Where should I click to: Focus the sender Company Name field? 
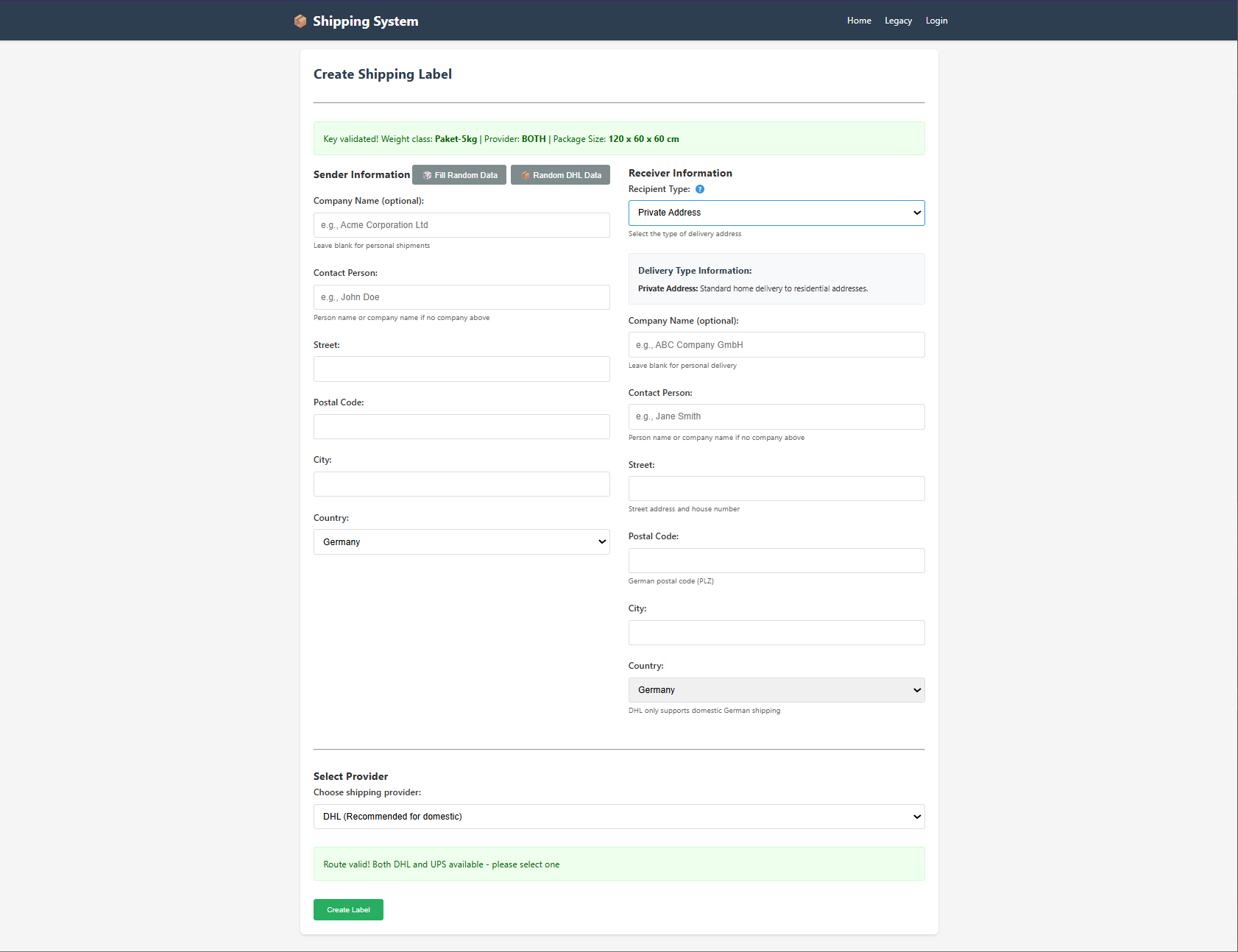point(461,225)
